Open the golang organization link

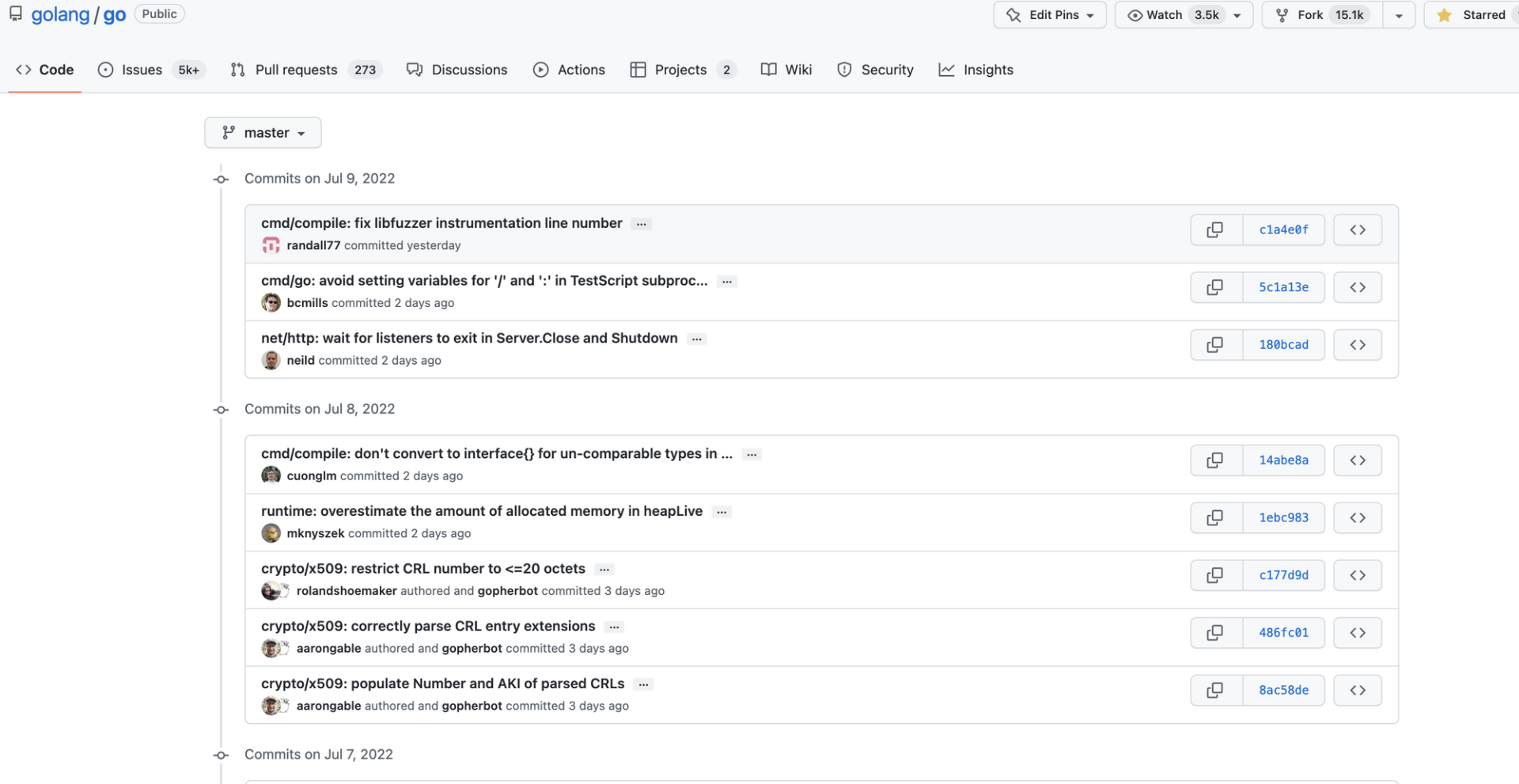tap(60, 14)
